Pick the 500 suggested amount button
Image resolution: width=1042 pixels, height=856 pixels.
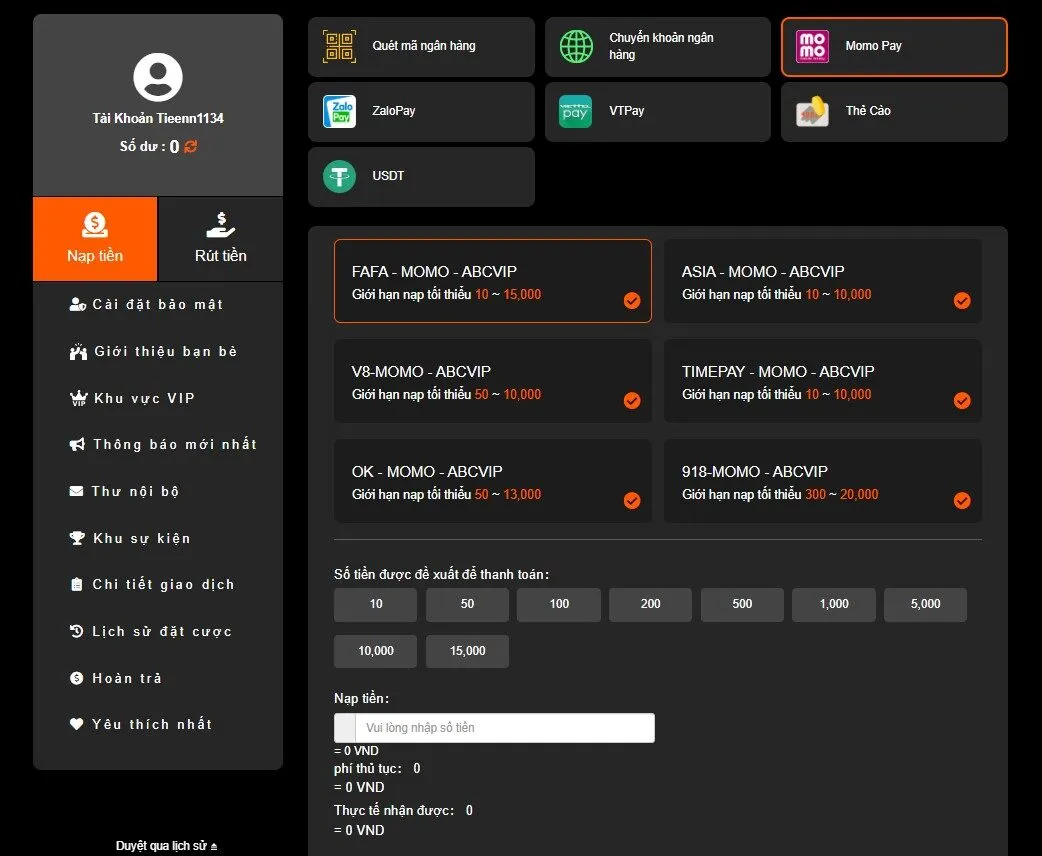click(x=742, y=604)
